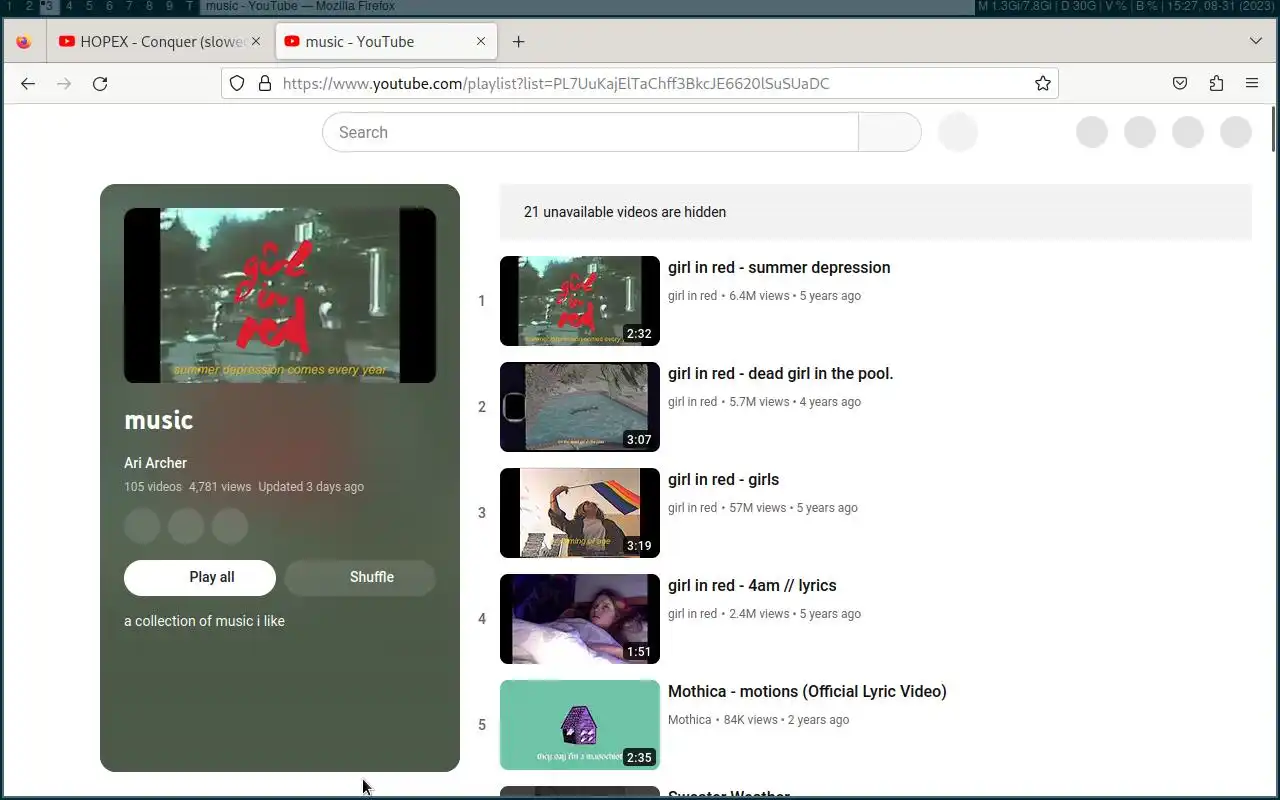The image size is (1280, 800).
Task: Open the Firefox hamburger menu
Action: tap(1252, 84)
